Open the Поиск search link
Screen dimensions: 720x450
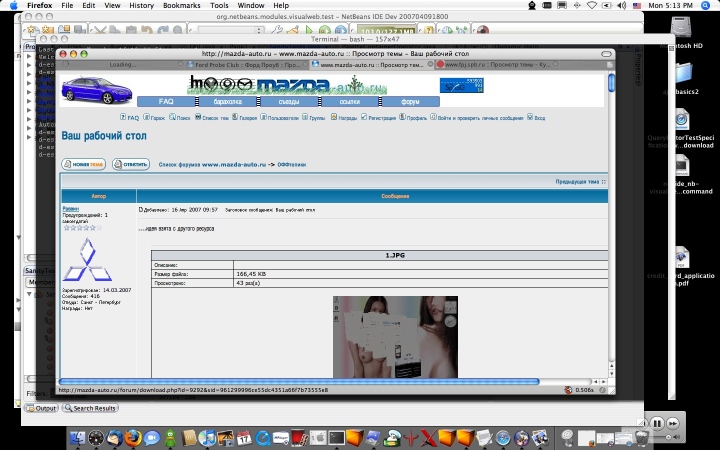[x=180, y=118]
